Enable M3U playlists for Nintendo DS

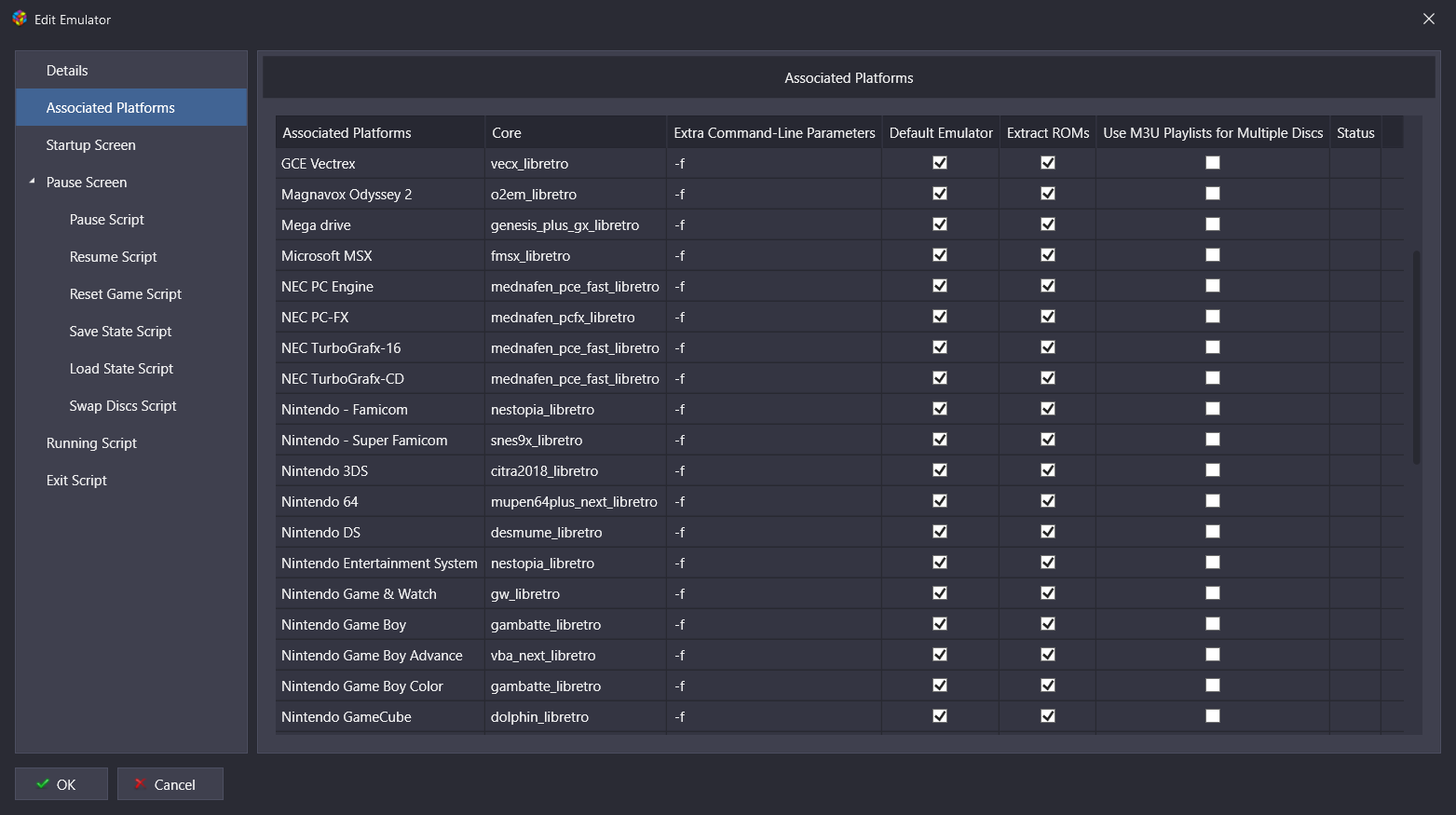click(x=1213, y=532)
